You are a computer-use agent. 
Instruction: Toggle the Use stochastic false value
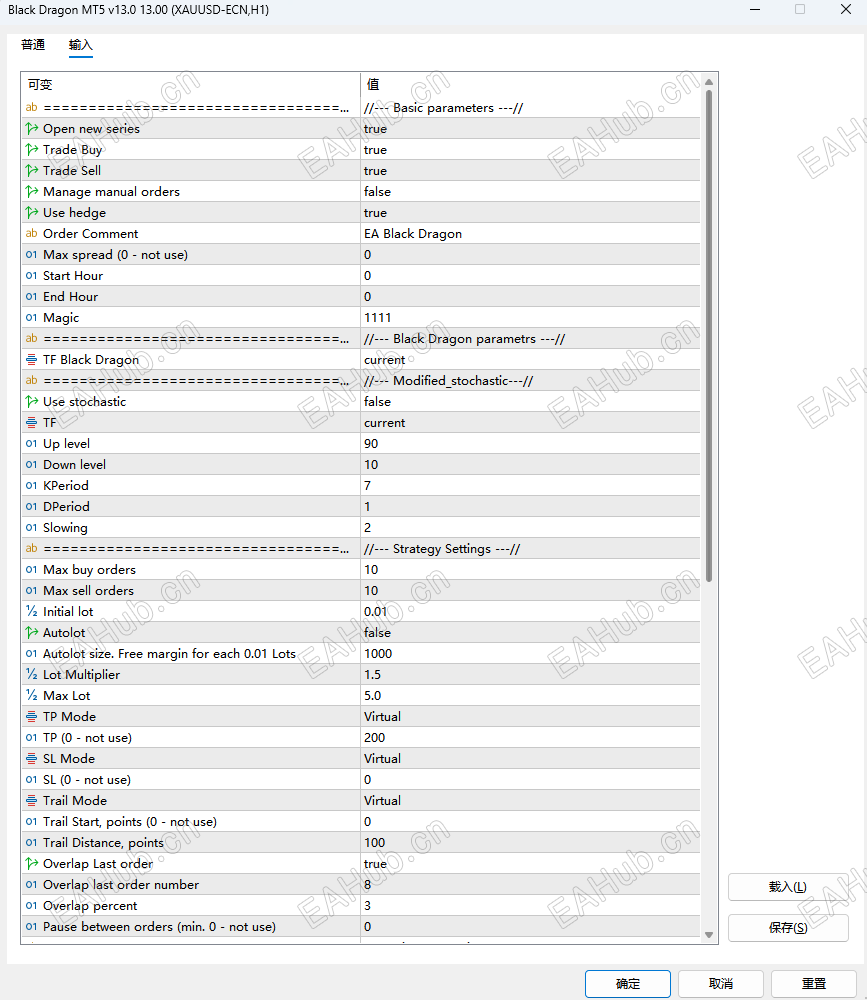click(530, 402)
